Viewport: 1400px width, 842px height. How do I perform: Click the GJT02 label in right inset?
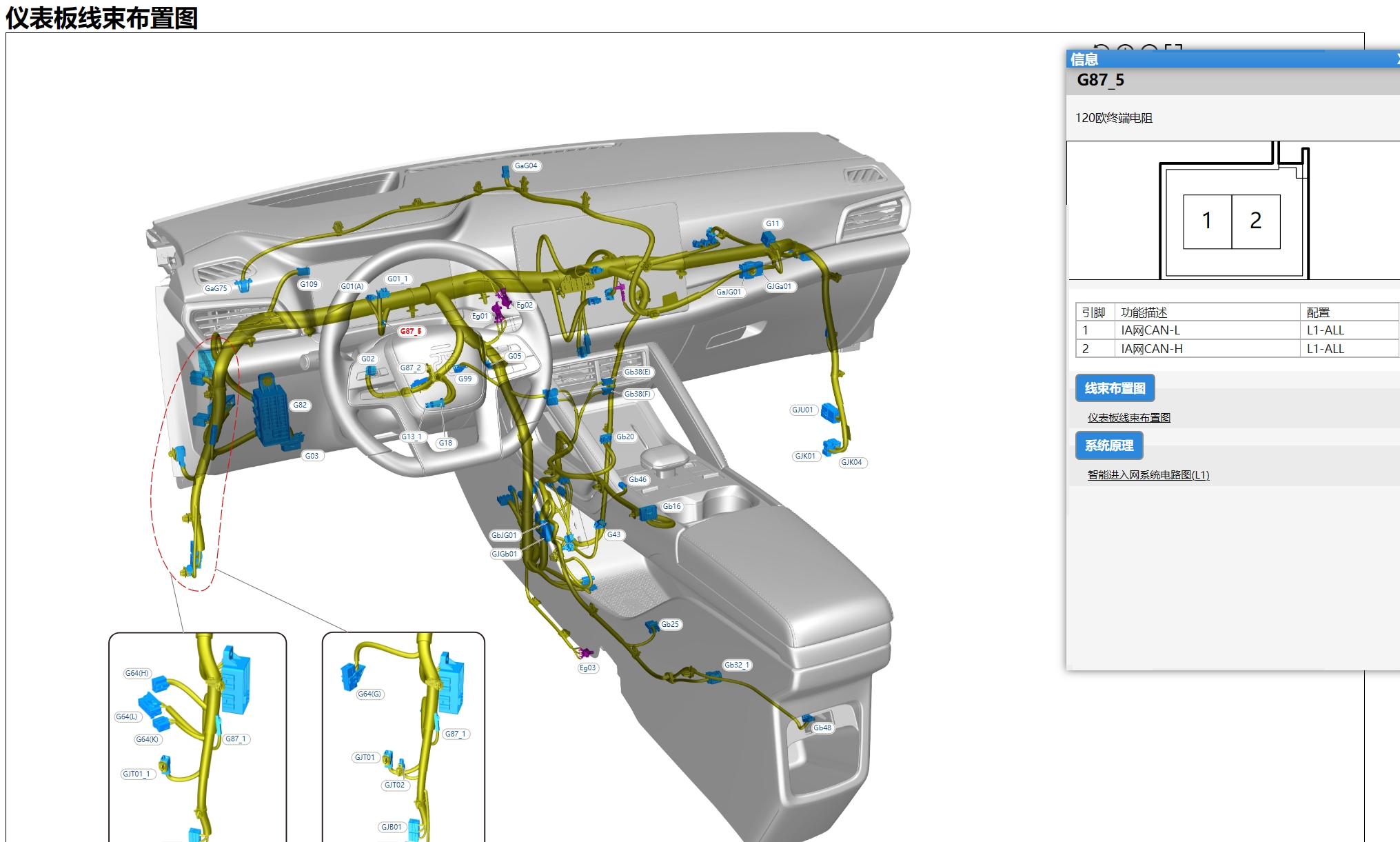tap(395, 785)
